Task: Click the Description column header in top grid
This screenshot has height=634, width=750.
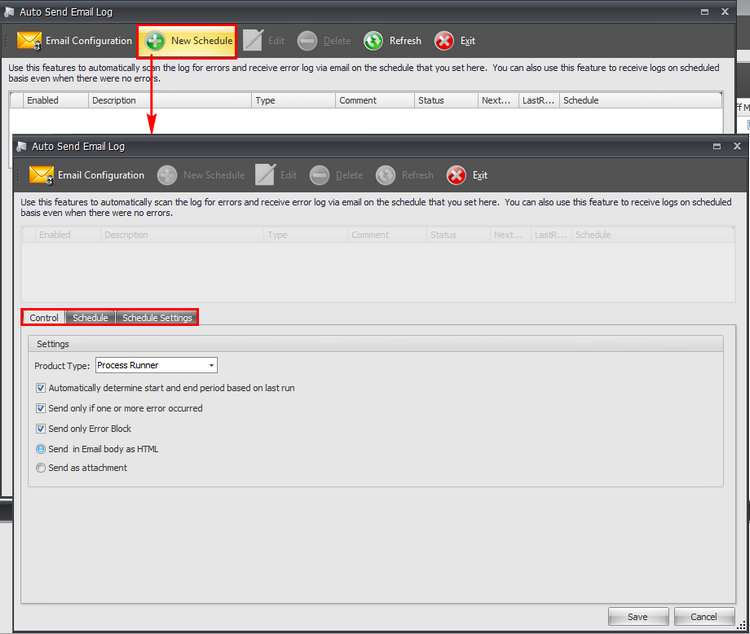Action: [x=168, y=101]
